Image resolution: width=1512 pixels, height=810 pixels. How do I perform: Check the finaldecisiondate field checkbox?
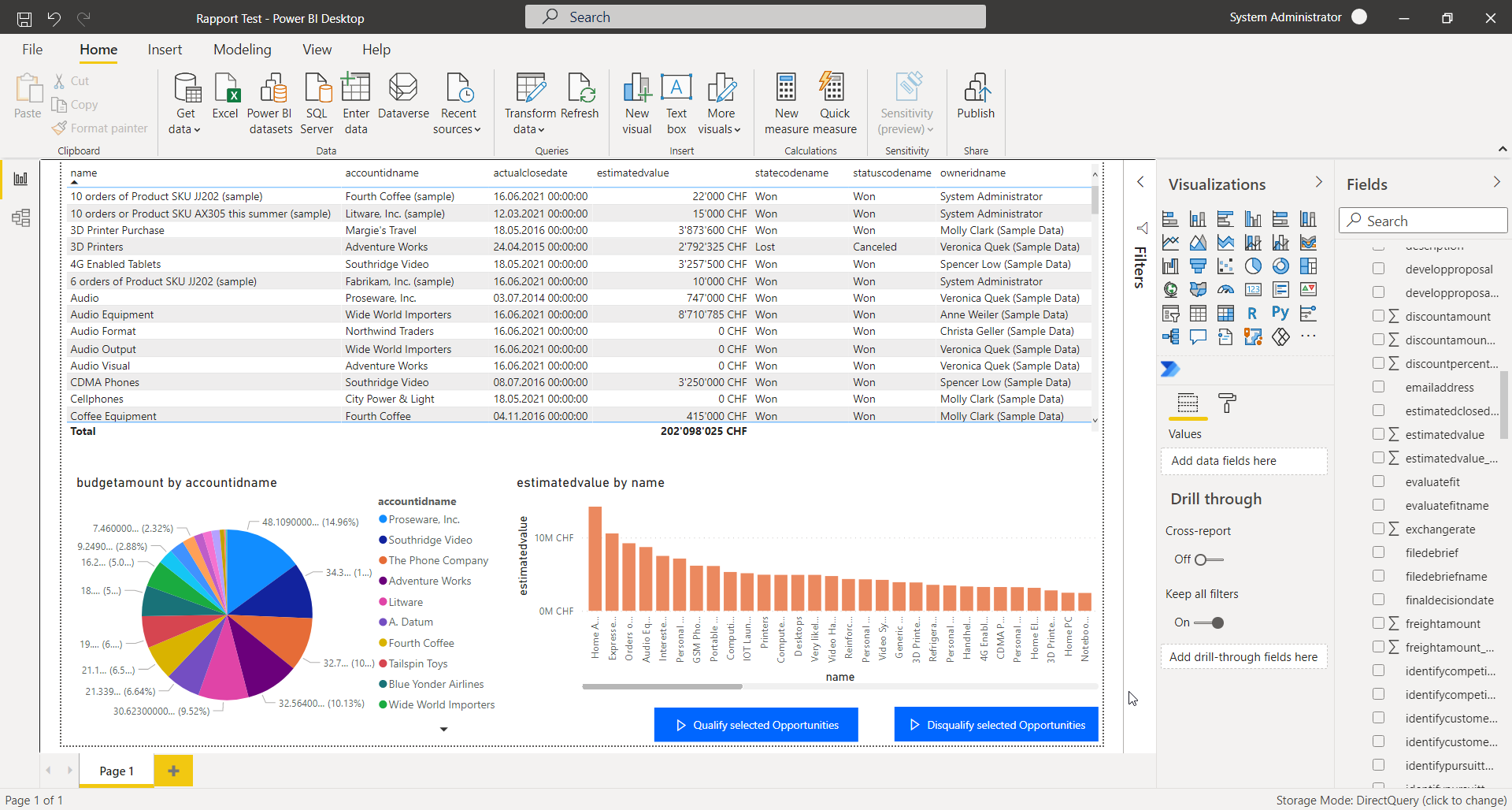[x=1378, y=600]
